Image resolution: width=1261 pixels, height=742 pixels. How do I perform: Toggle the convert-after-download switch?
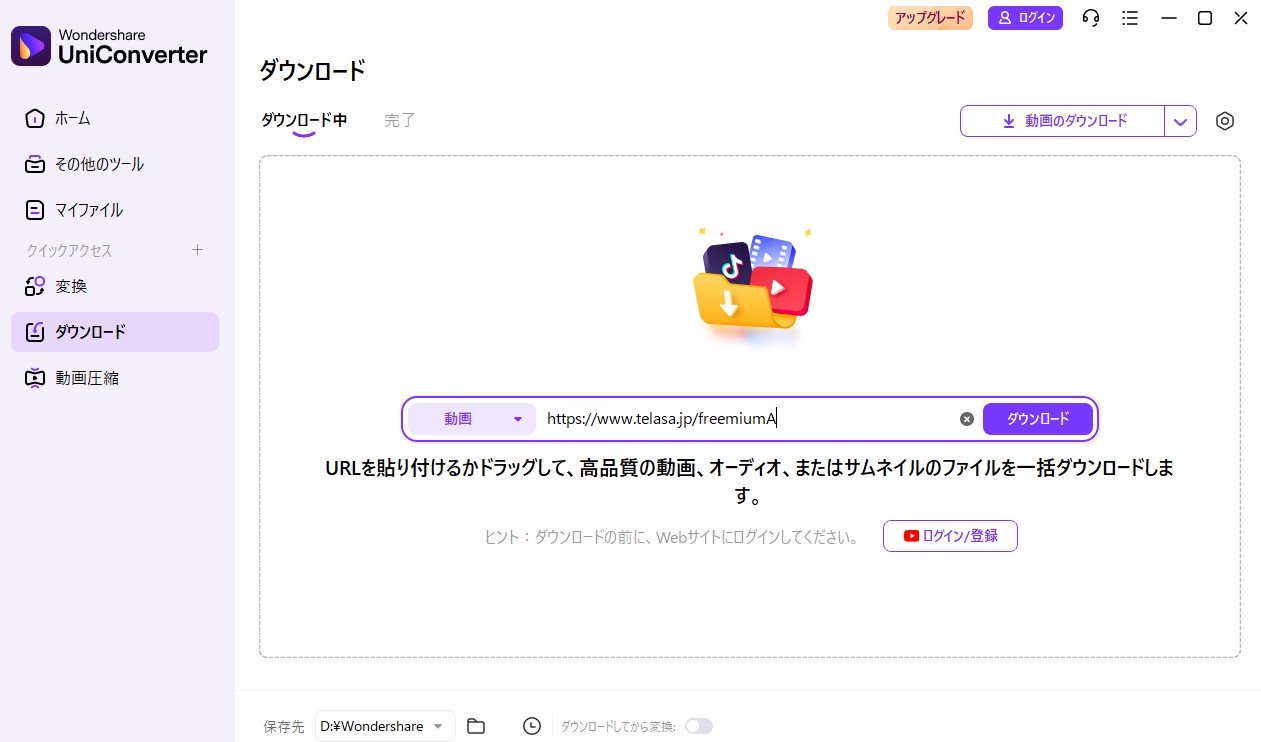(x=698, y=726)
